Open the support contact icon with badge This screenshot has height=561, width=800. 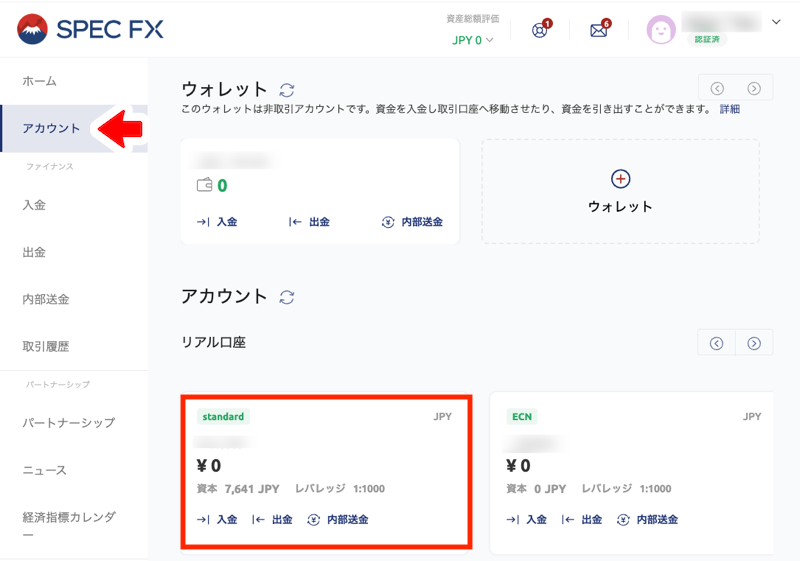pos(540,30)
